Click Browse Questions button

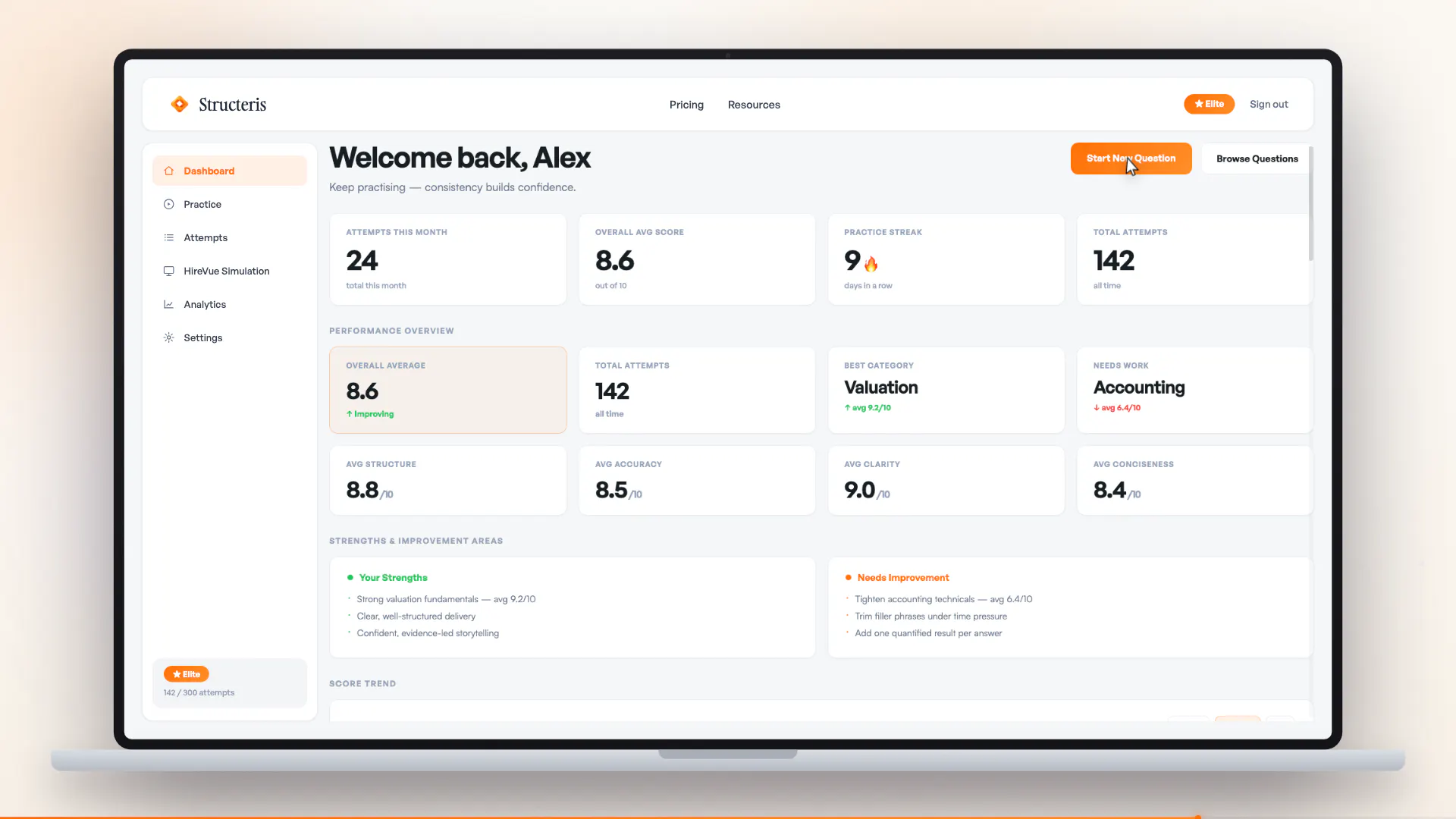pos(1257,158)
